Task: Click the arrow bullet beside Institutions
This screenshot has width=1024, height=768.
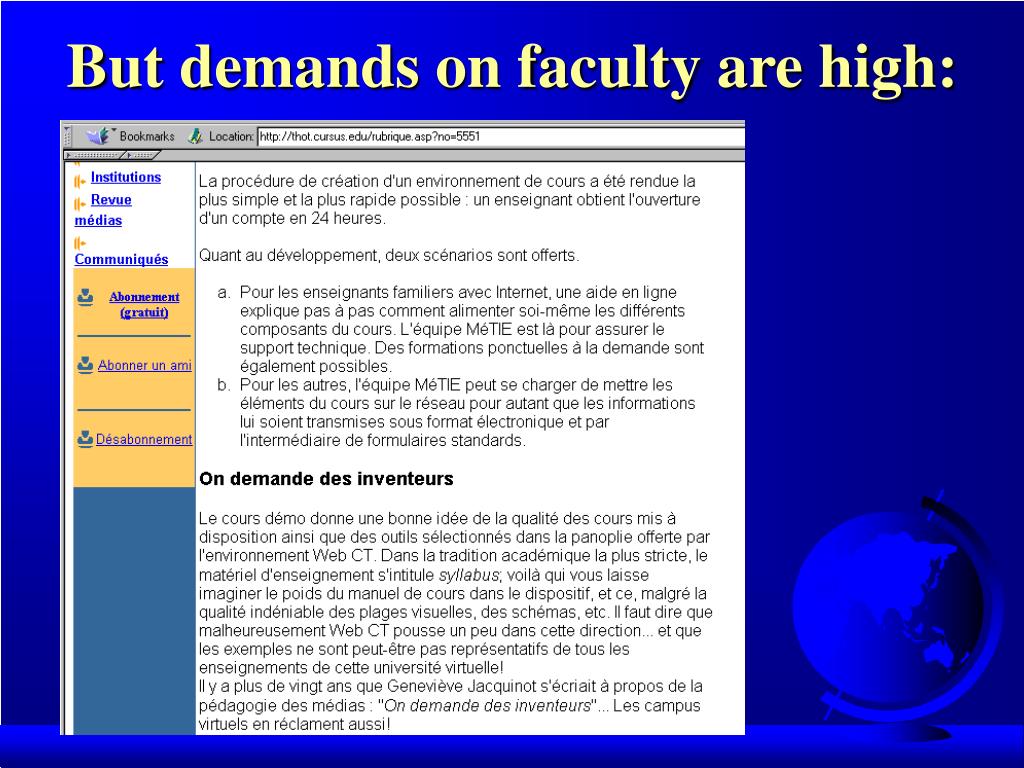Action: pos(80,181)
